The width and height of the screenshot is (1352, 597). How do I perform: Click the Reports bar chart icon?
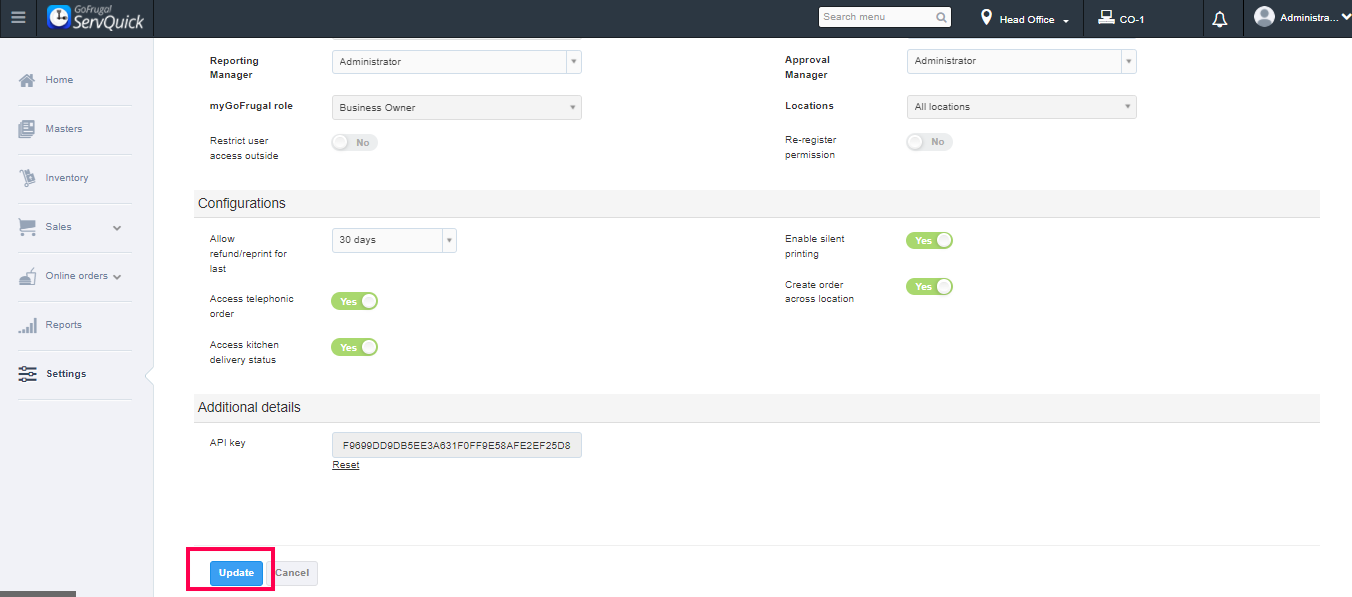point(28,325)
